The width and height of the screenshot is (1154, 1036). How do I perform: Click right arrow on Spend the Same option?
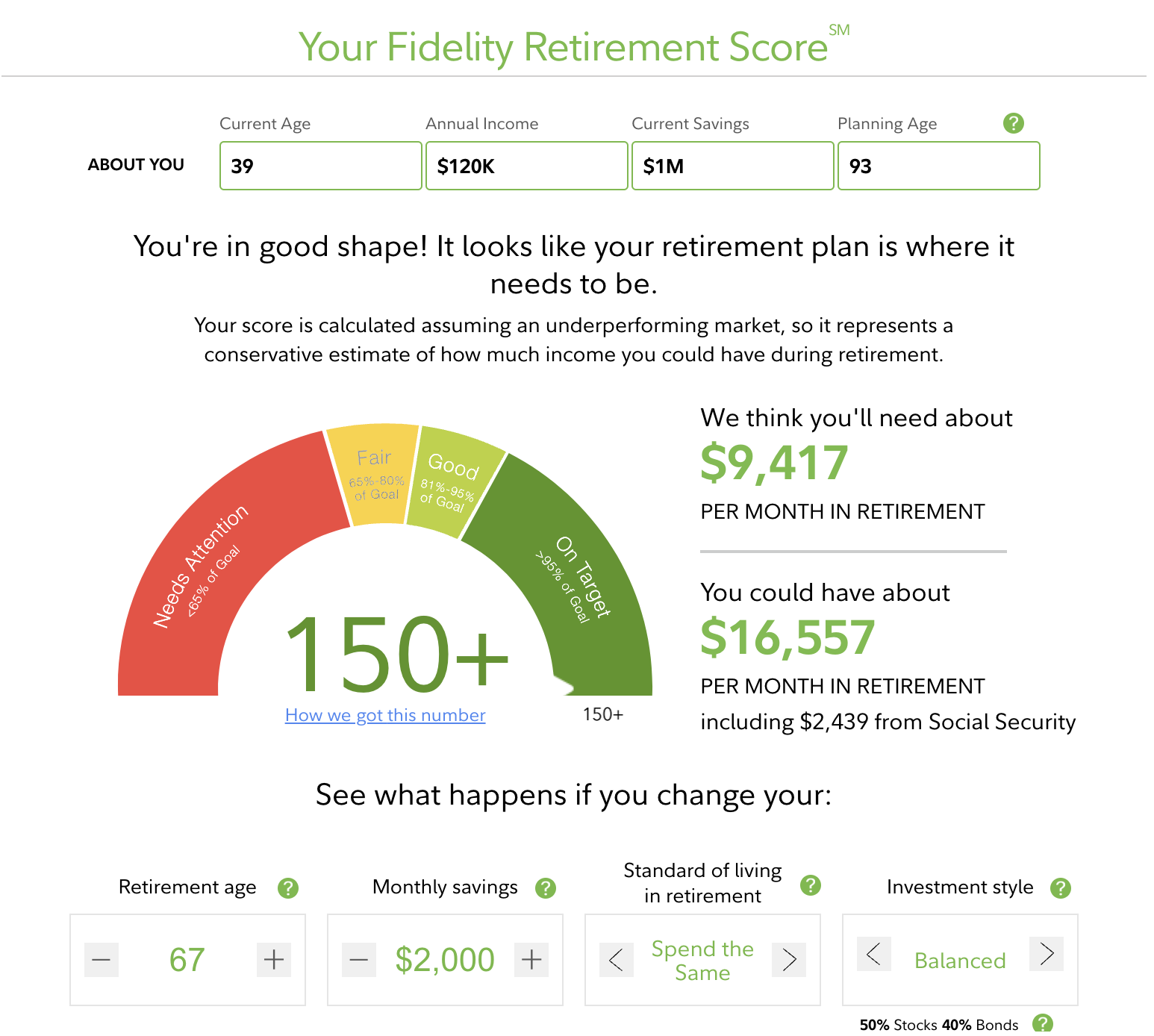[x=789, y=960]
